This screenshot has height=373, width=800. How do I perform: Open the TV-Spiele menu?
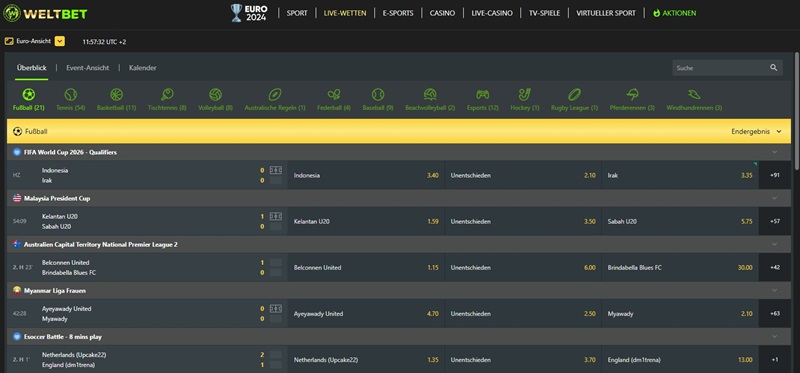click(544, 13)
